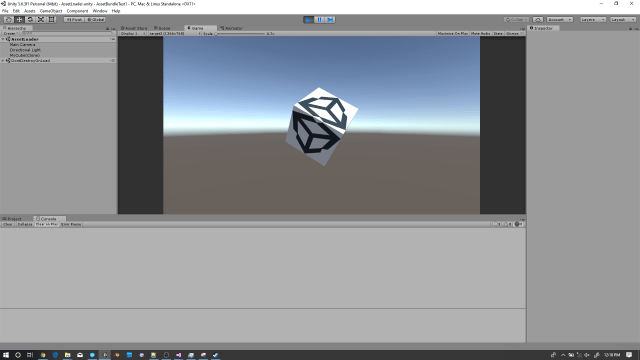
Task: Switch to the Scene tab
Action: click(x=162, y=28)
